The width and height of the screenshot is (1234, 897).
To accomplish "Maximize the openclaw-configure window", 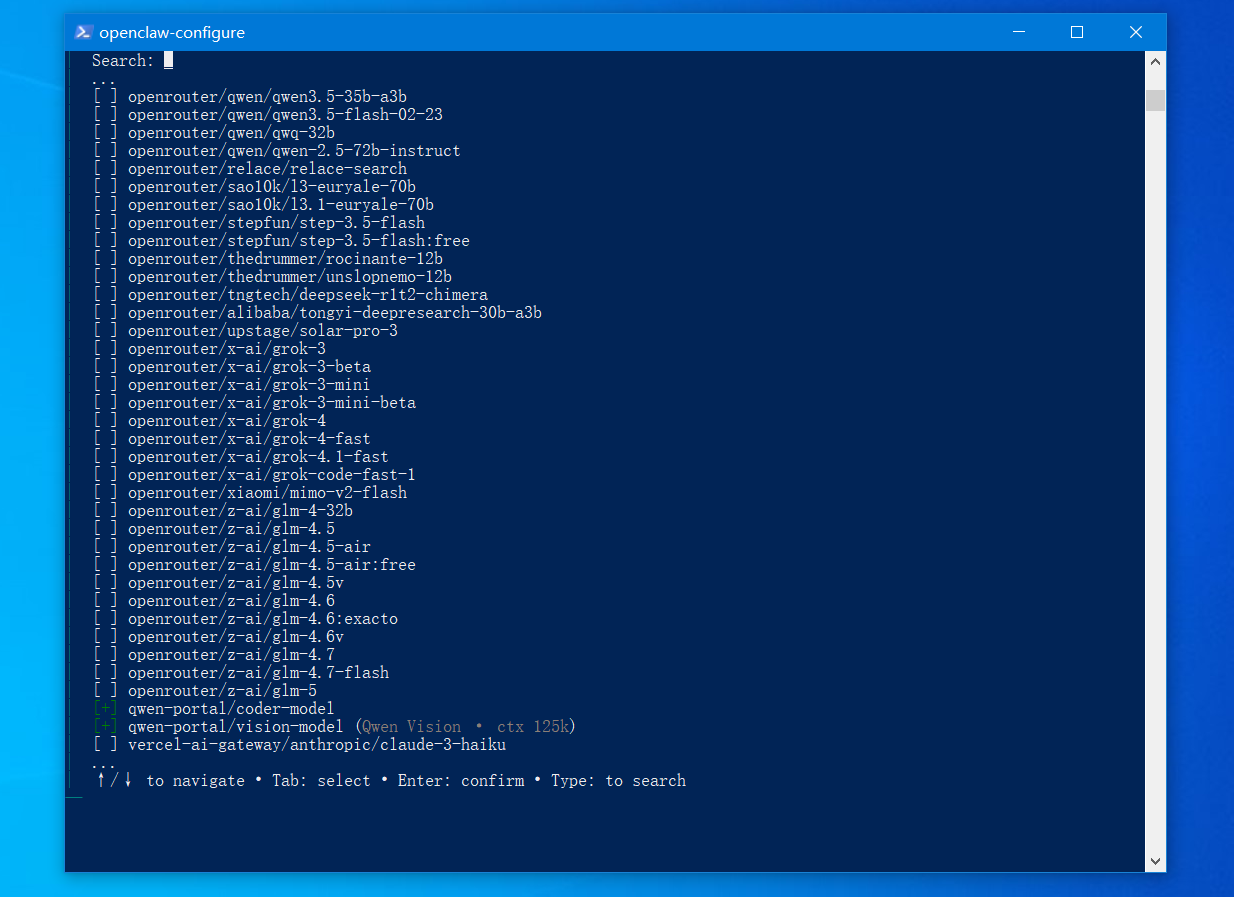I will click(1077, 32).
